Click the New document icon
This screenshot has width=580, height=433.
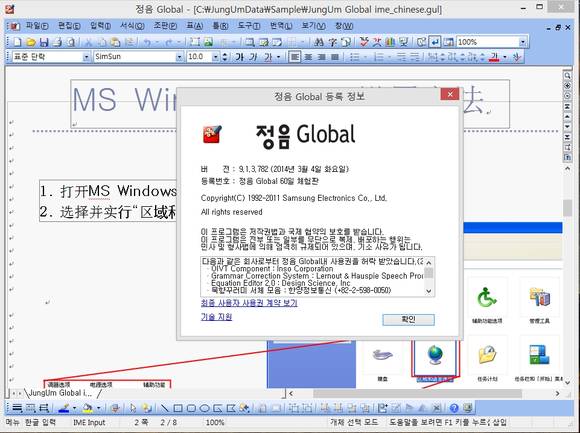[x=17, y=42]
